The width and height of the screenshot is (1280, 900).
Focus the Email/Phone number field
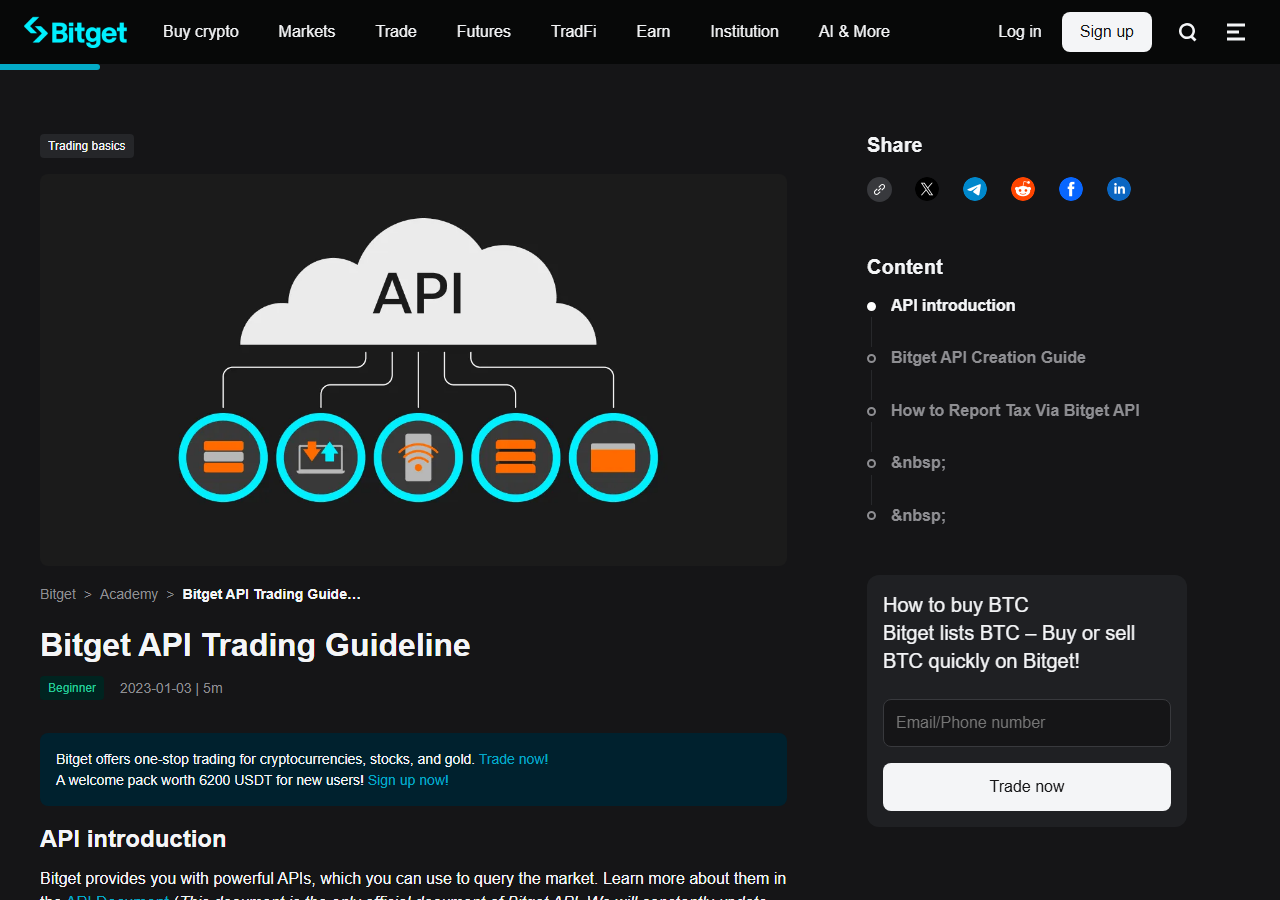click(1027, 723)
